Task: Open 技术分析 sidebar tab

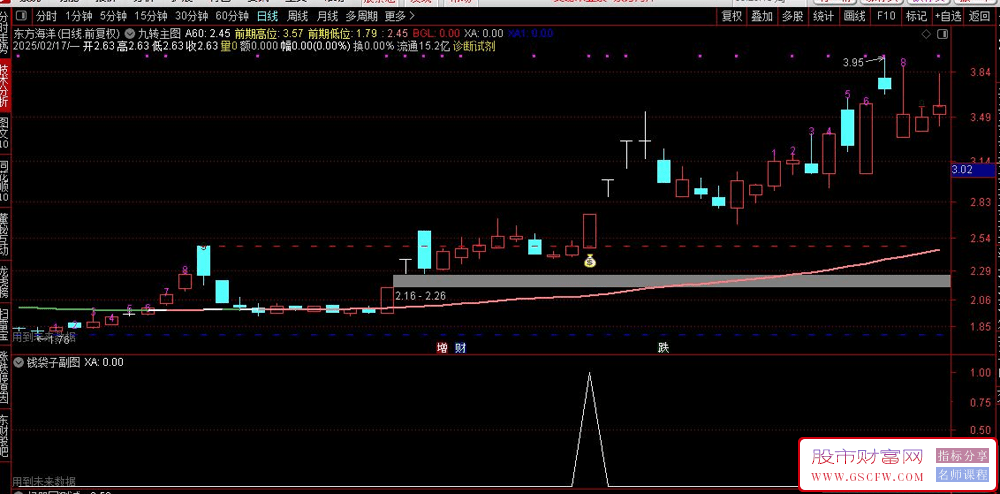Action: point(4,85)
